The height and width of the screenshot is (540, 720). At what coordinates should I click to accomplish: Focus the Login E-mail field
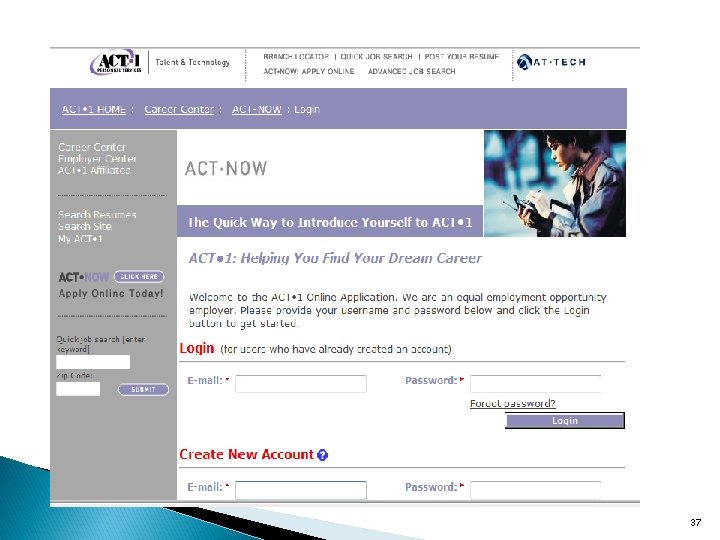[x=301, y=384]
